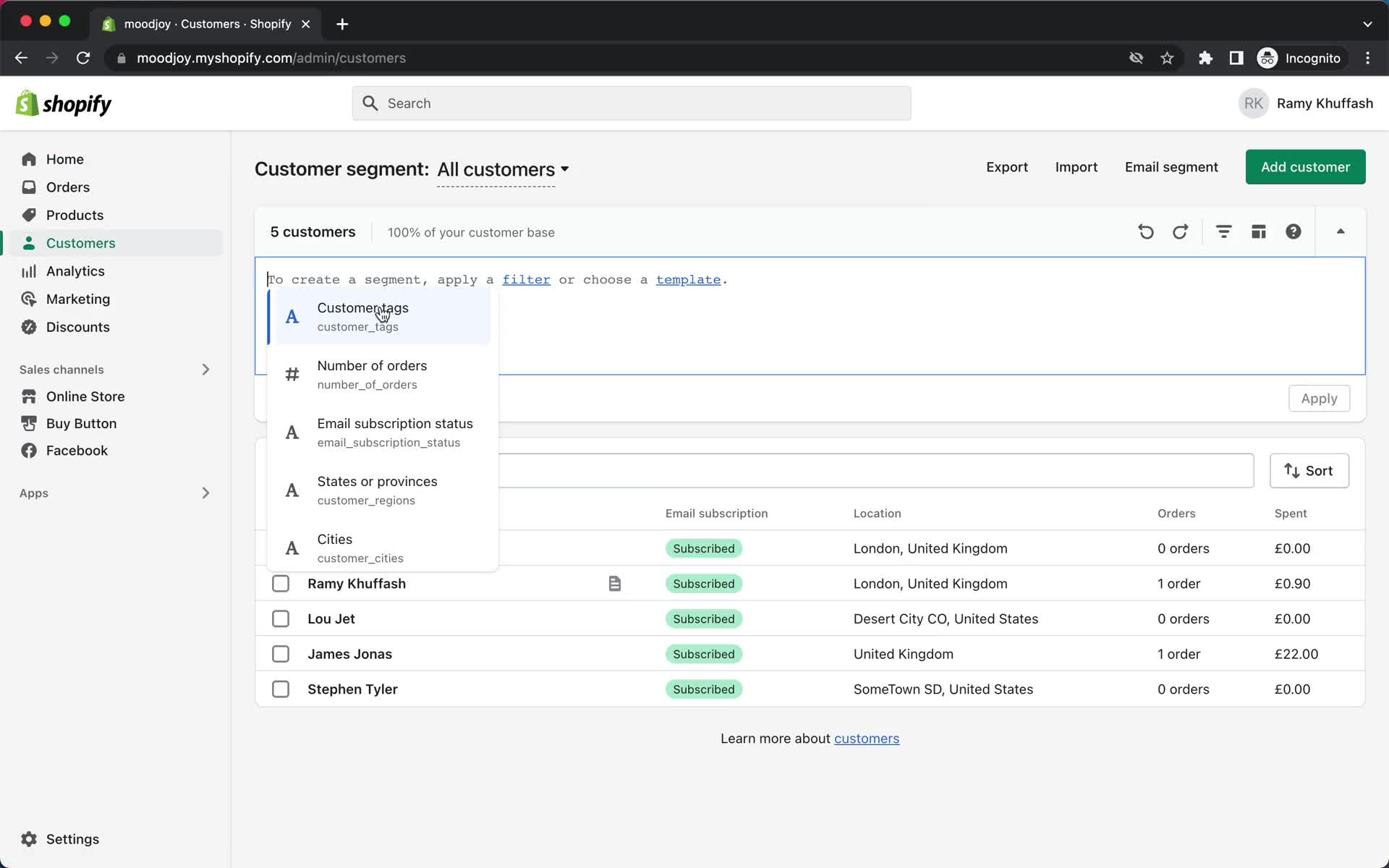Click the Facebook channel icon
The height and width of the screenshot is (868, 1389).
point(29,451)
